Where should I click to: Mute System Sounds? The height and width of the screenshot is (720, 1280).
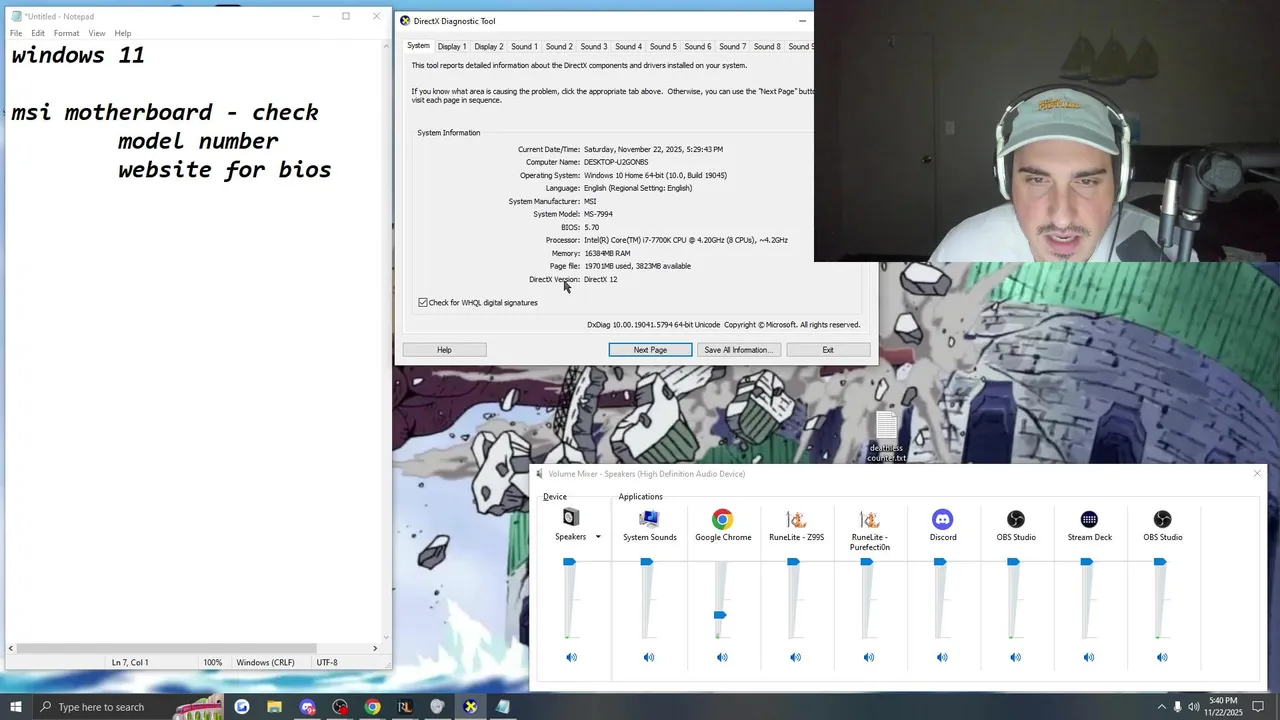[649, 657]
